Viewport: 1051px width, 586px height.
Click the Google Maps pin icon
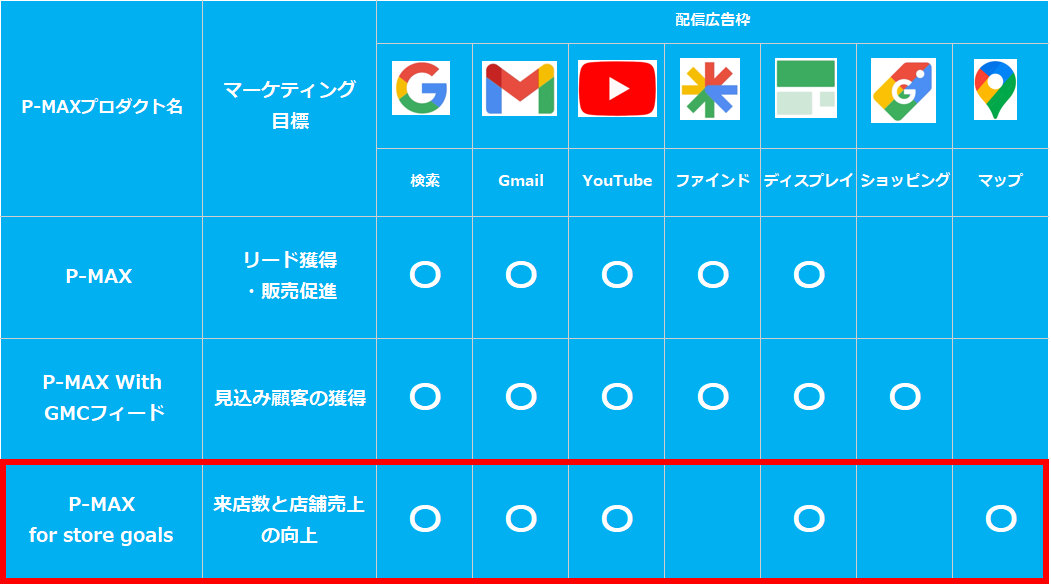(995, 88)
